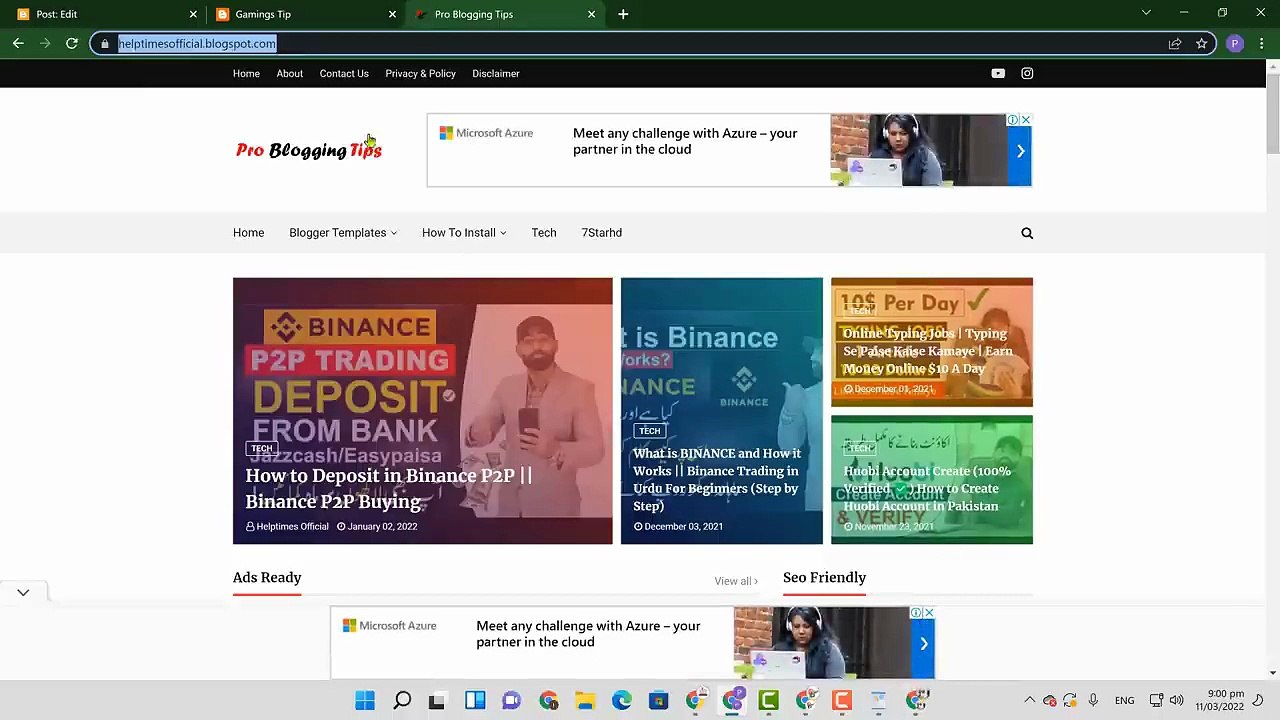The image size is (1280, 720).
Task: Open the YouTube icon in top bar
Action: (x=998, y=73)
